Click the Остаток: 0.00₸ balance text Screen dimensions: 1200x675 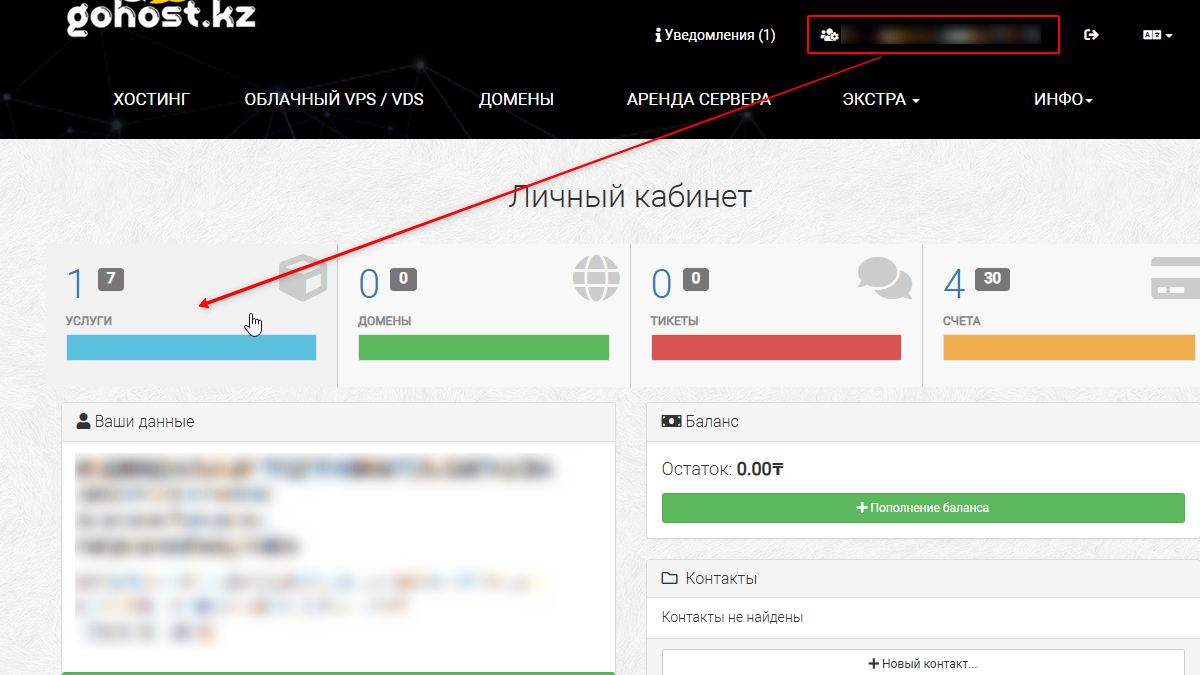(x=722, y=469)
